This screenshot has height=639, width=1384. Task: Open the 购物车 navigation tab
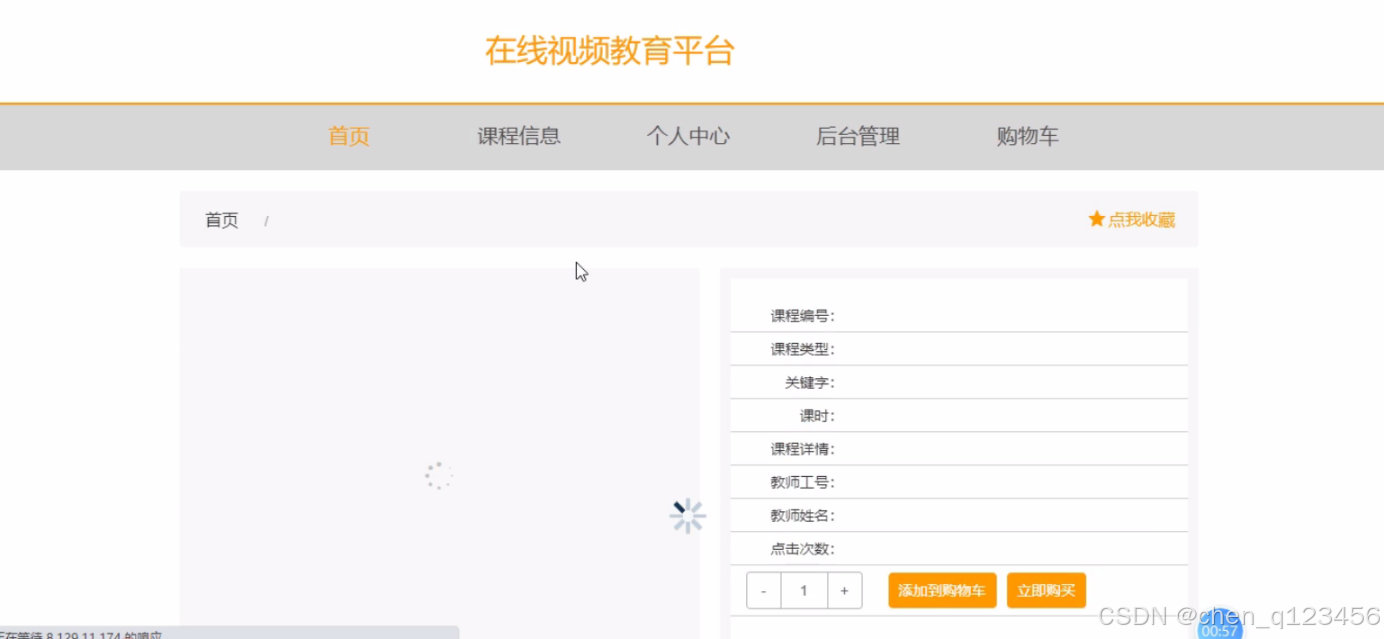1027,136
